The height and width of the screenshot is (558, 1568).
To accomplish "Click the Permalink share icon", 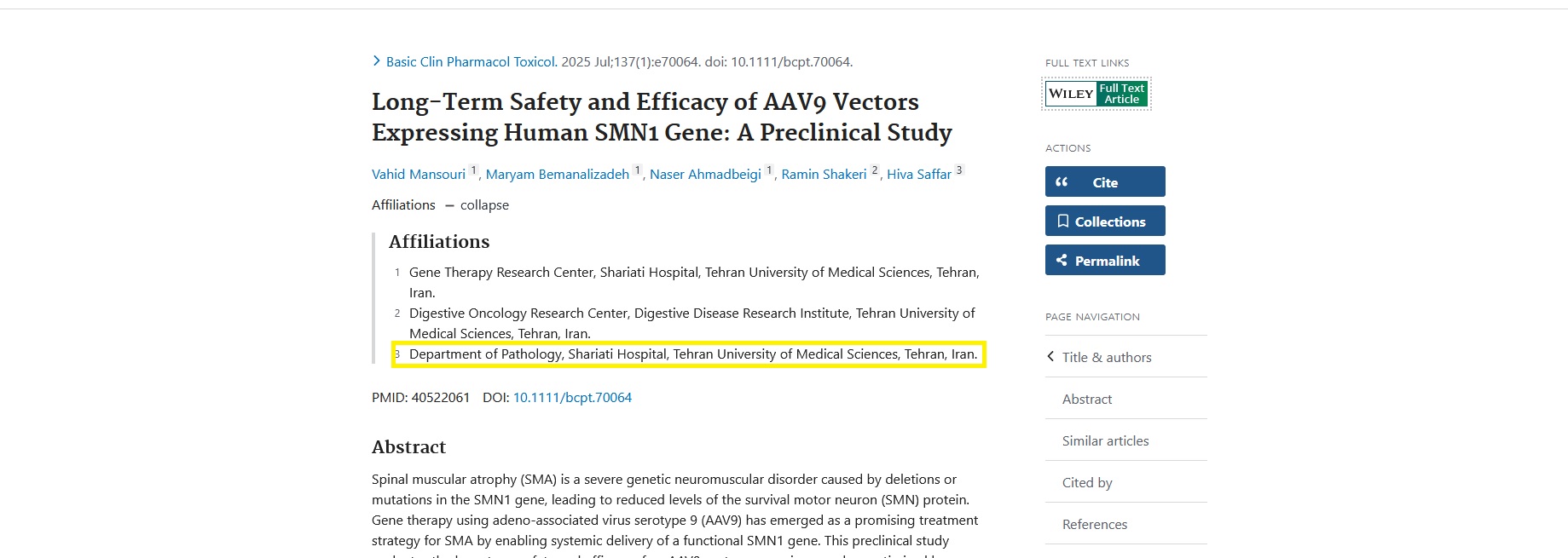I will coord(1062,261).
